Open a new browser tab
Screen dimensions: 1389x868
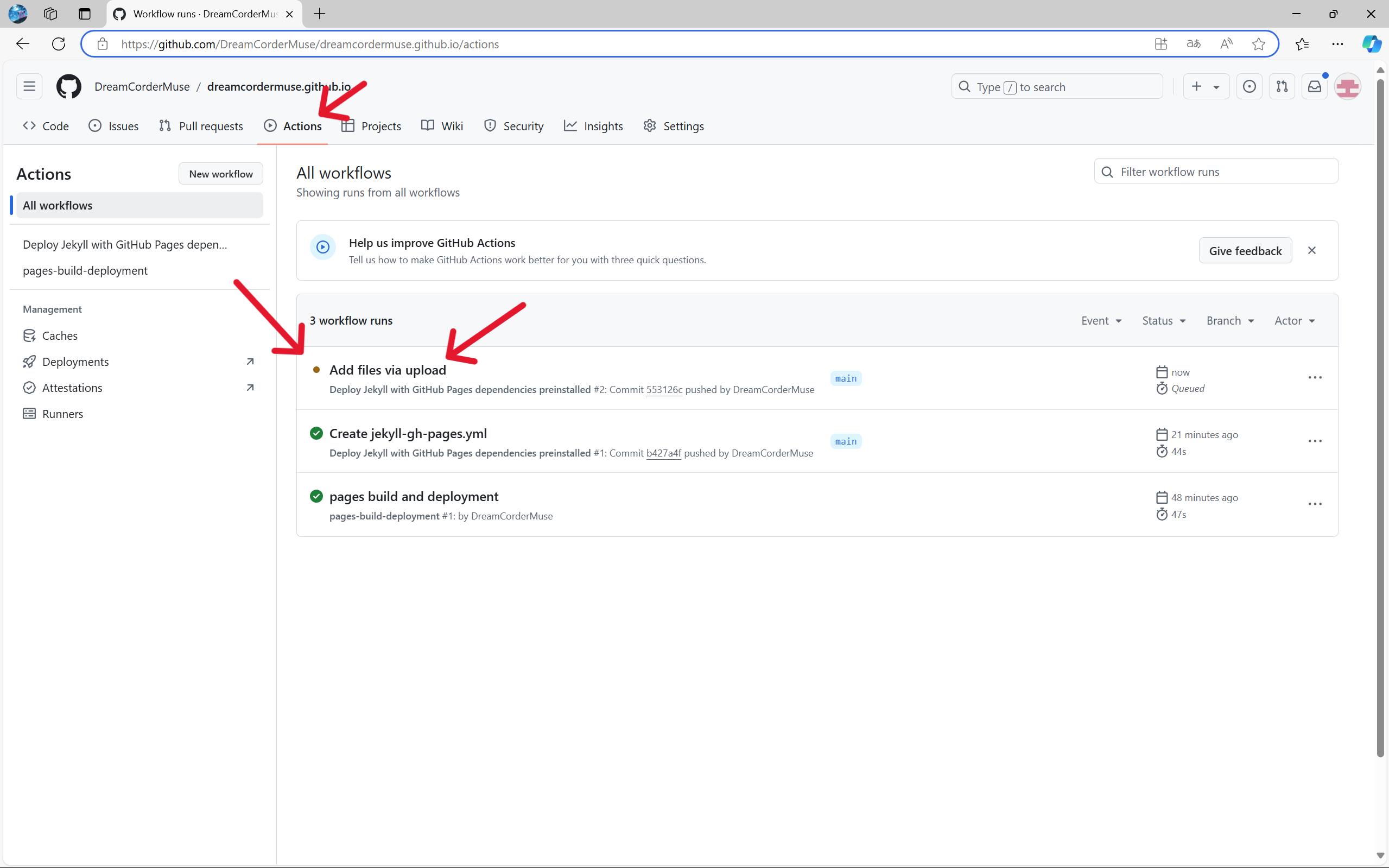pyautogui.click(x=320, y=14)
